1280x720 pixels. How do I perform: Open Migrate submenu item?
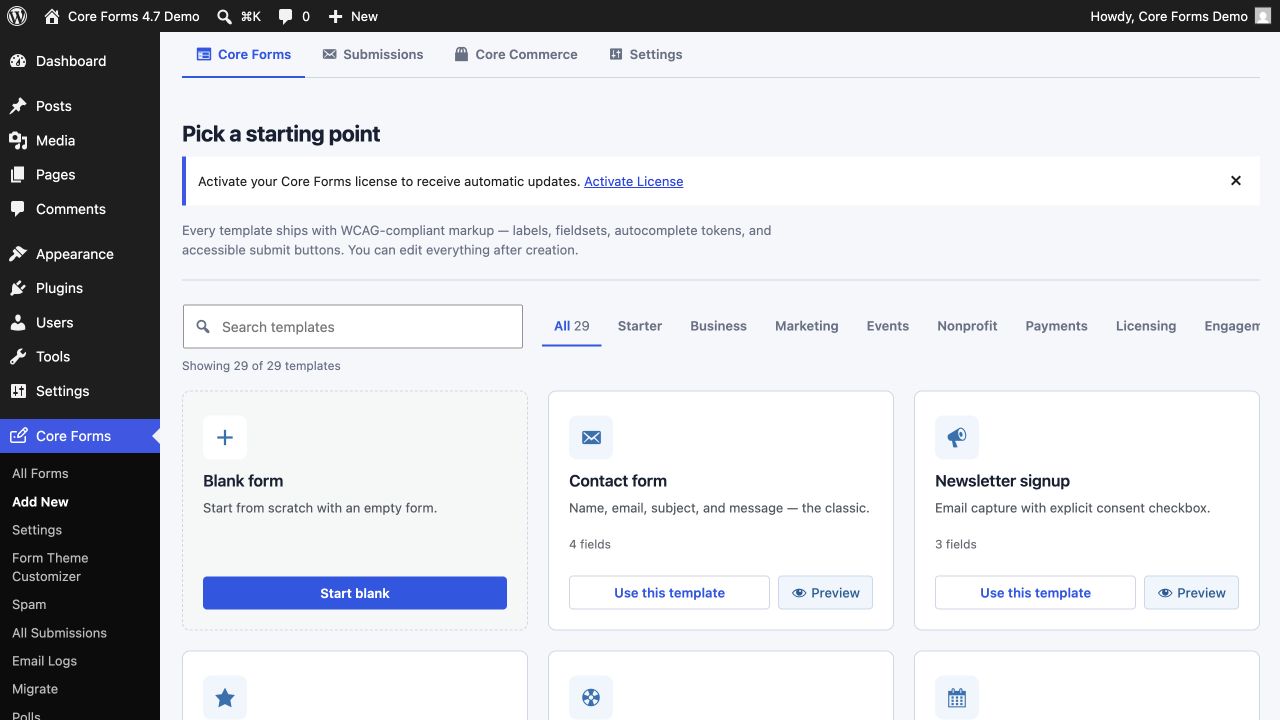coord(35,689)
